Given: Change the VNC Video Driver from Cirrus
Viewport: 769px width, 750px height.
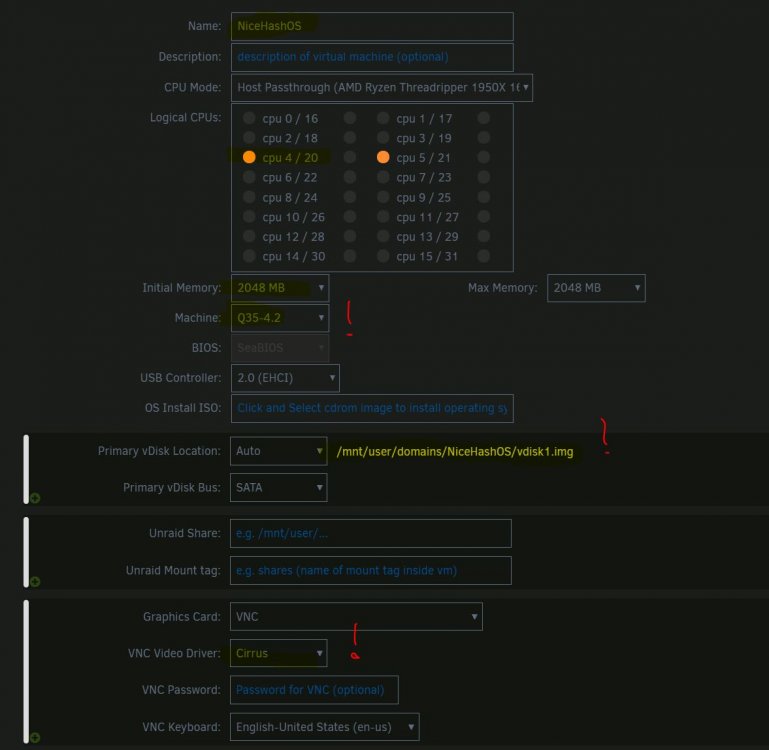Looking at the screenshot, I should (x=279, y=653).
